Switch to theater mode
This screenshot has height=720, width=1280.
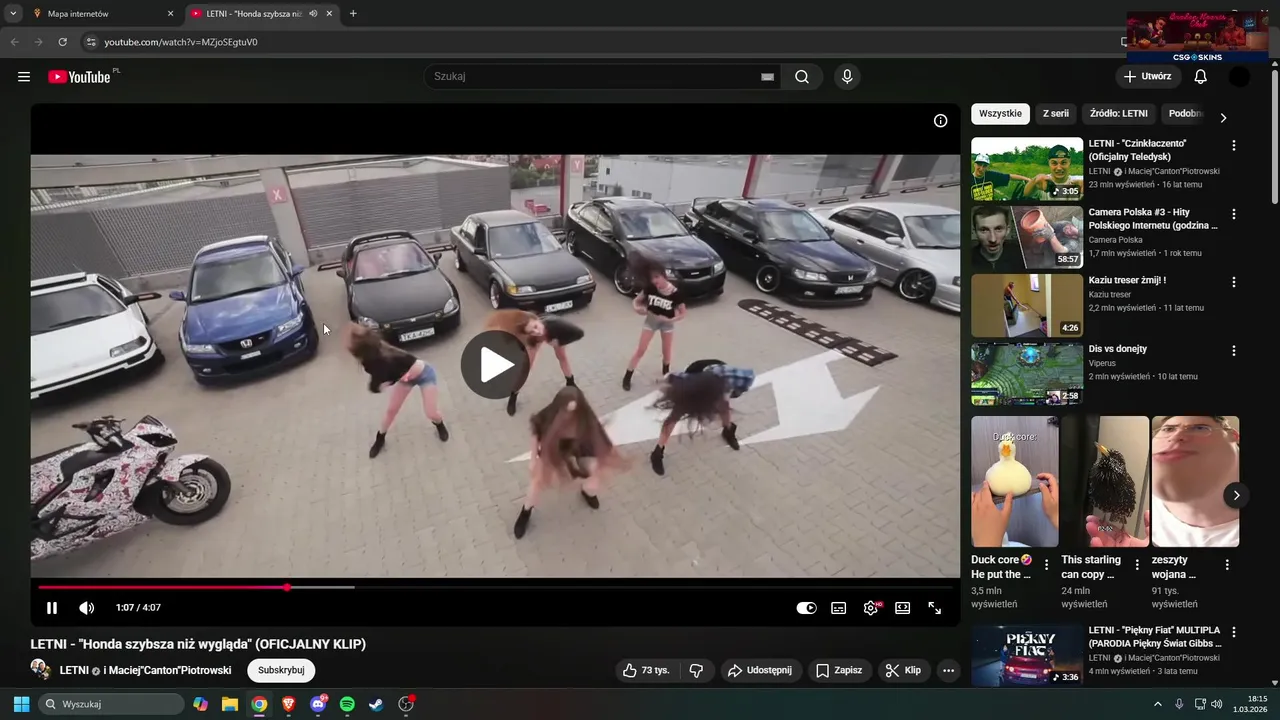tap(903, 608)
